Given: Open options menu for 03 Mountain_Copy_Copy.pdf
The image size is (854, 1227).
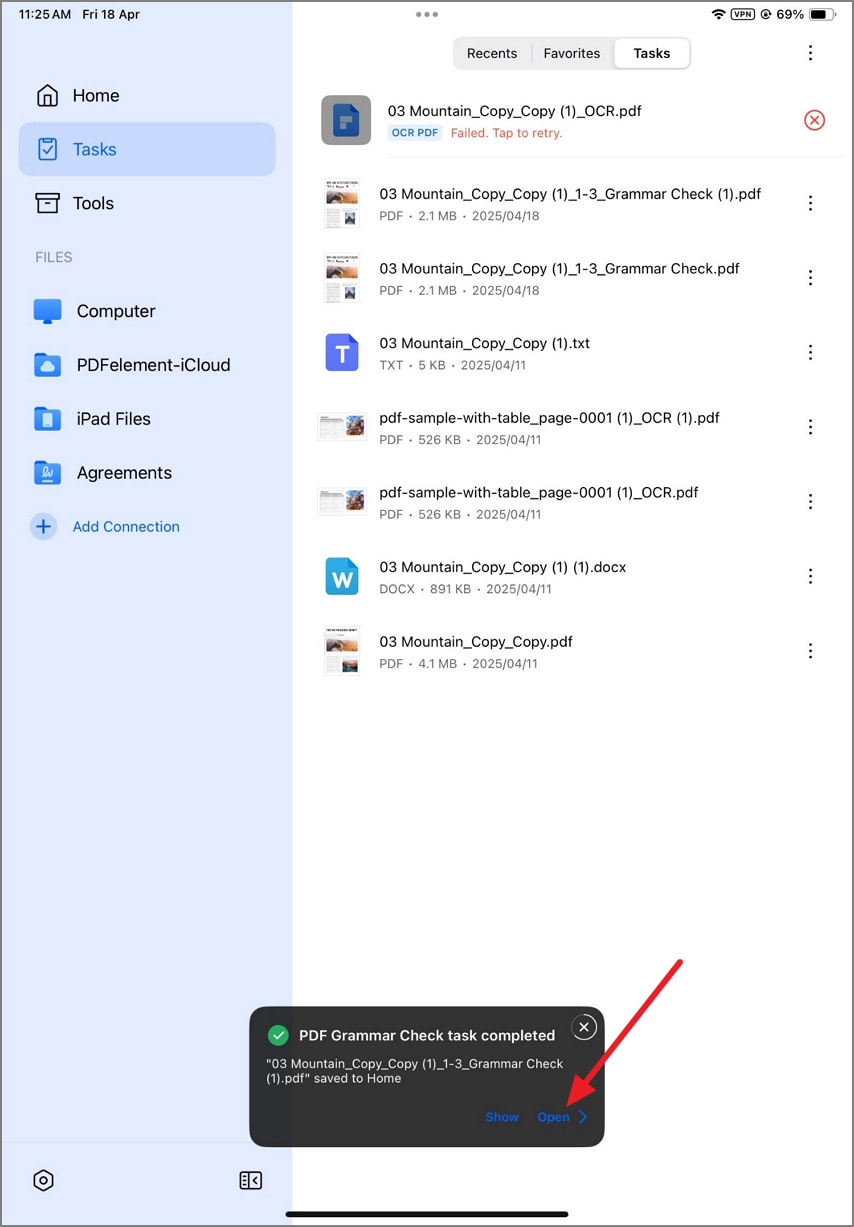Looking at the screenshot, I should [x=810, y=651].
